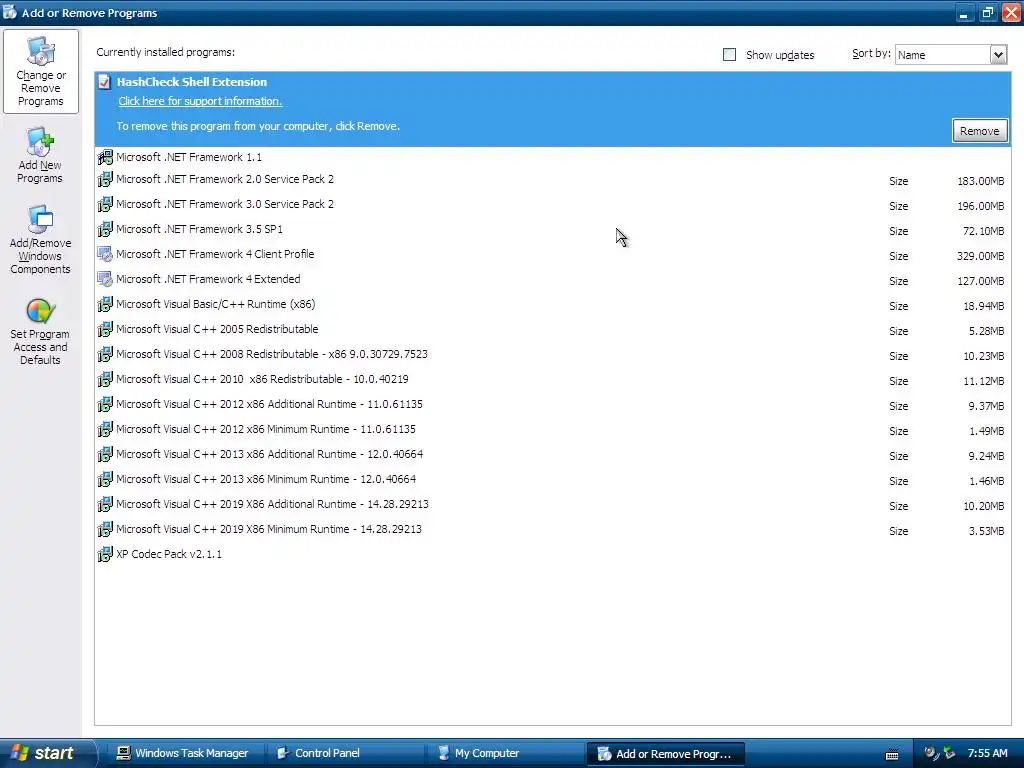Open the 'Click here for support information' link
Screen dimensions: 1024x768
(200, 101)
